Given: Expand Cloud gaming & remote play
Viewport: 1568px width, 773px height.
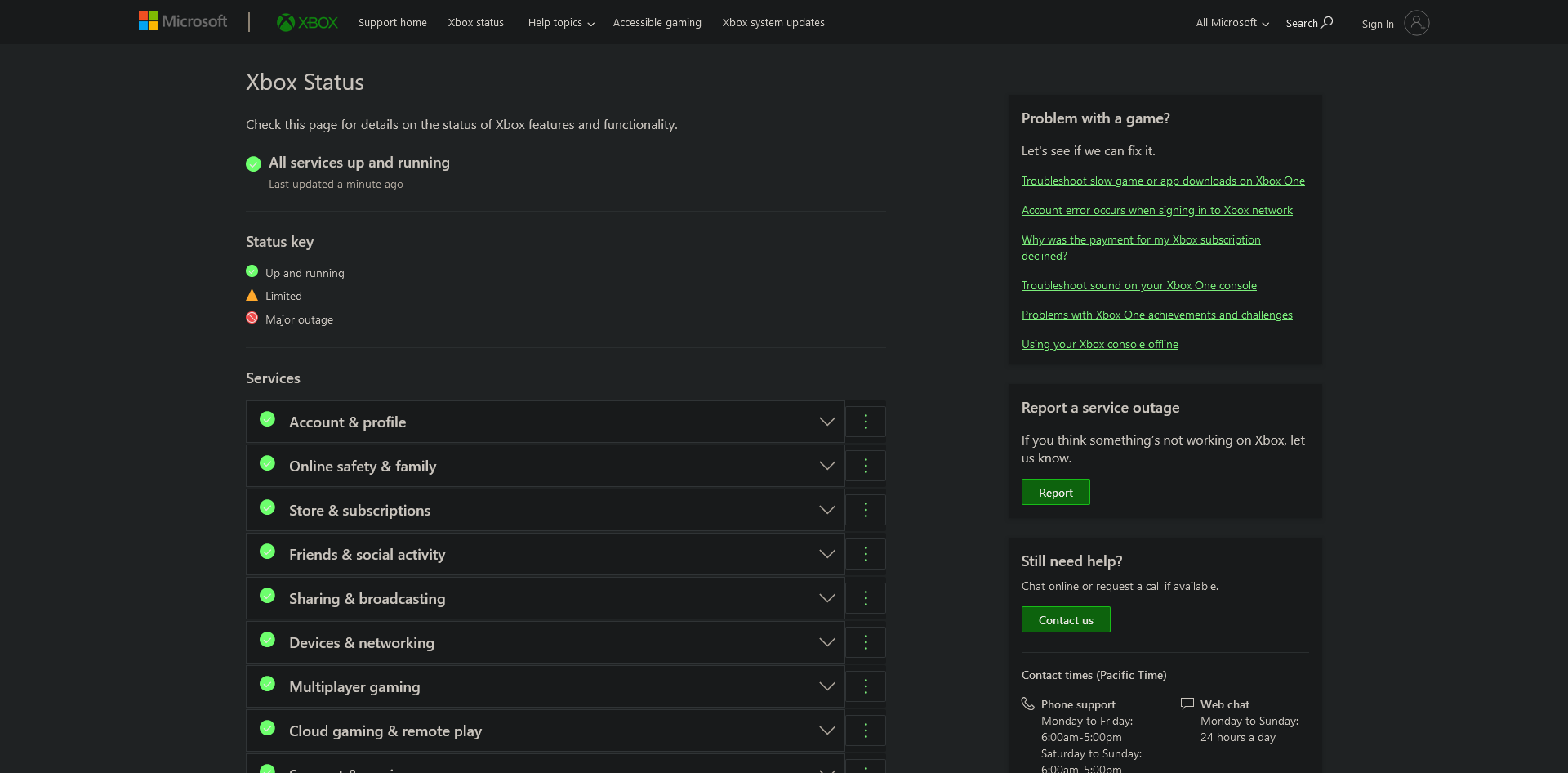Looking at the screenshot, I should click(x=826, y=731).
